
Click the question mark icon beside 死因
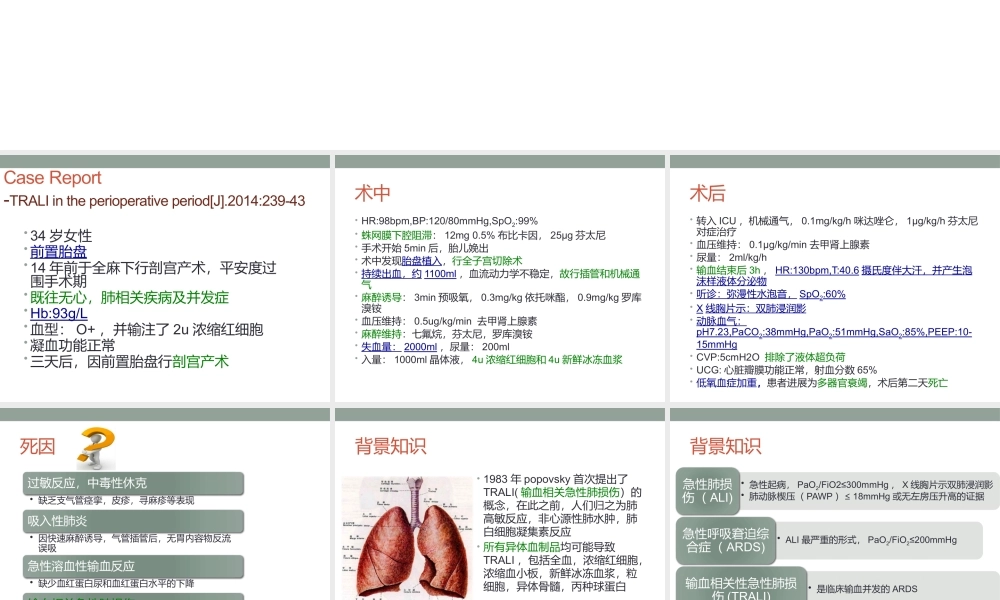[x=96, y=445]
